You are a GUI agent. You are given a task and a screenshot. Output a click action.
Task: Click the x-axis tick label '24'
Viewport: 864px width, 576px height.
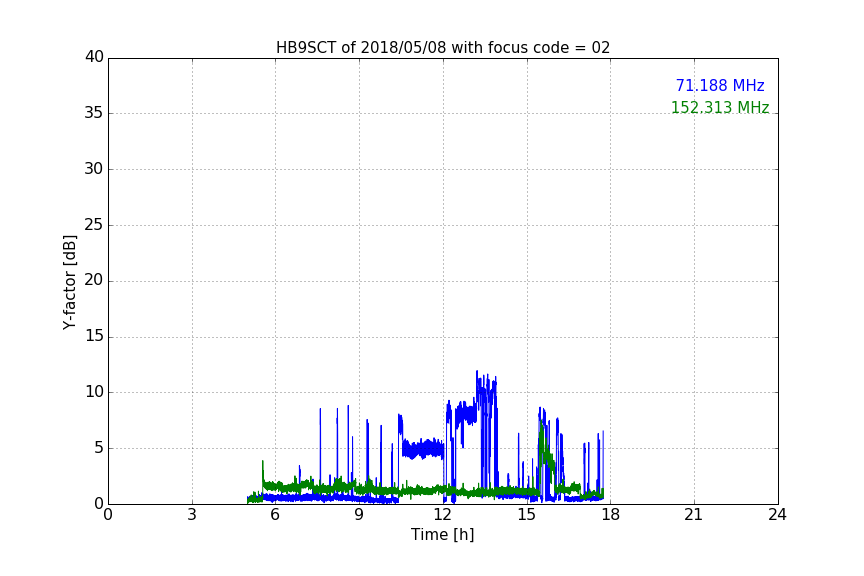point(777,515)
